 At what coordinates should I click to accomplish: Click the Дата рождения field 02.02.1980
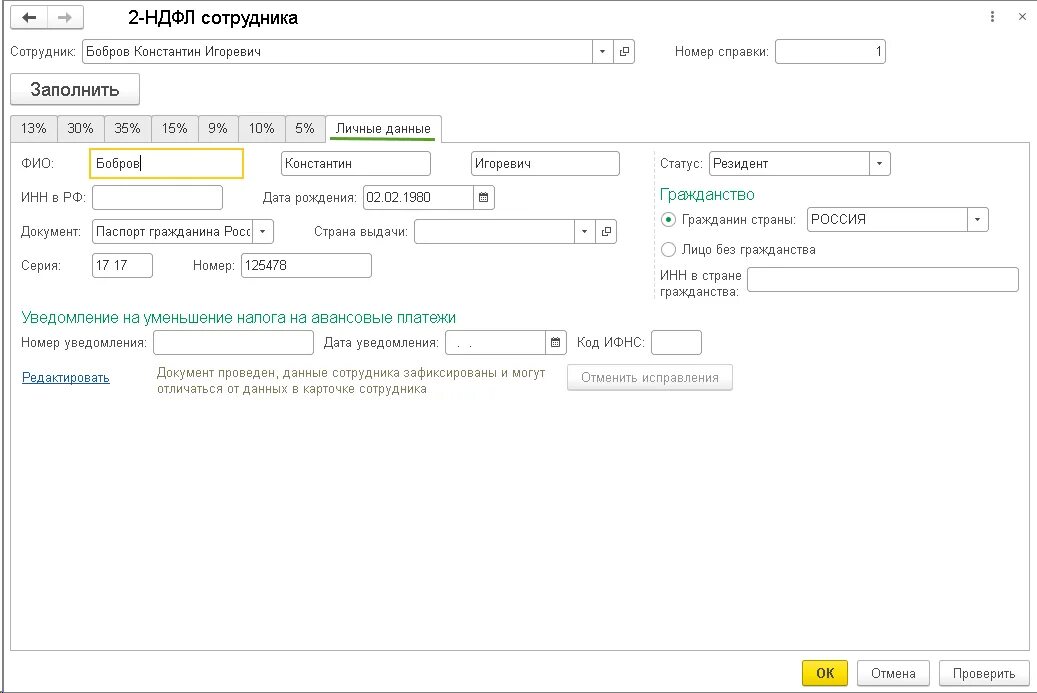(x=419, y=197)
